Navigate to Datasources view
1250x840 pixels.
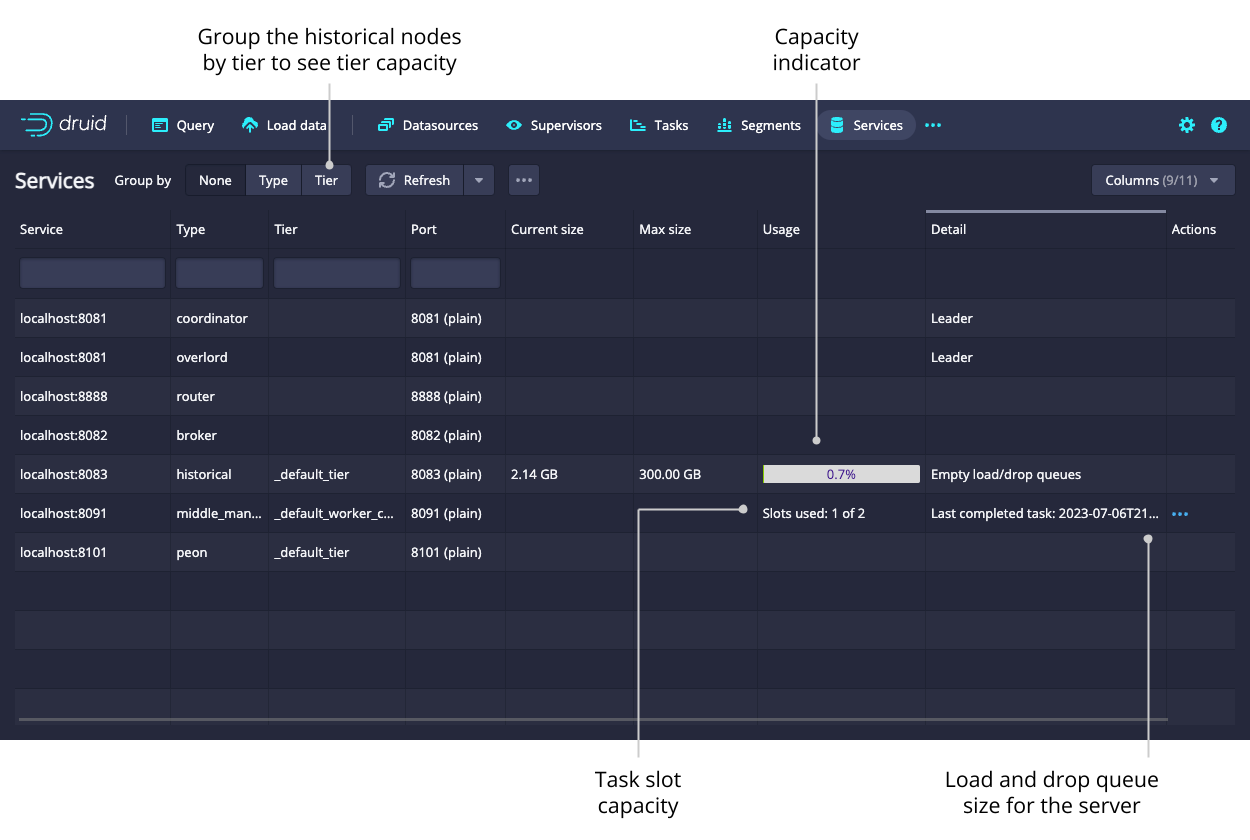point(428,125)
